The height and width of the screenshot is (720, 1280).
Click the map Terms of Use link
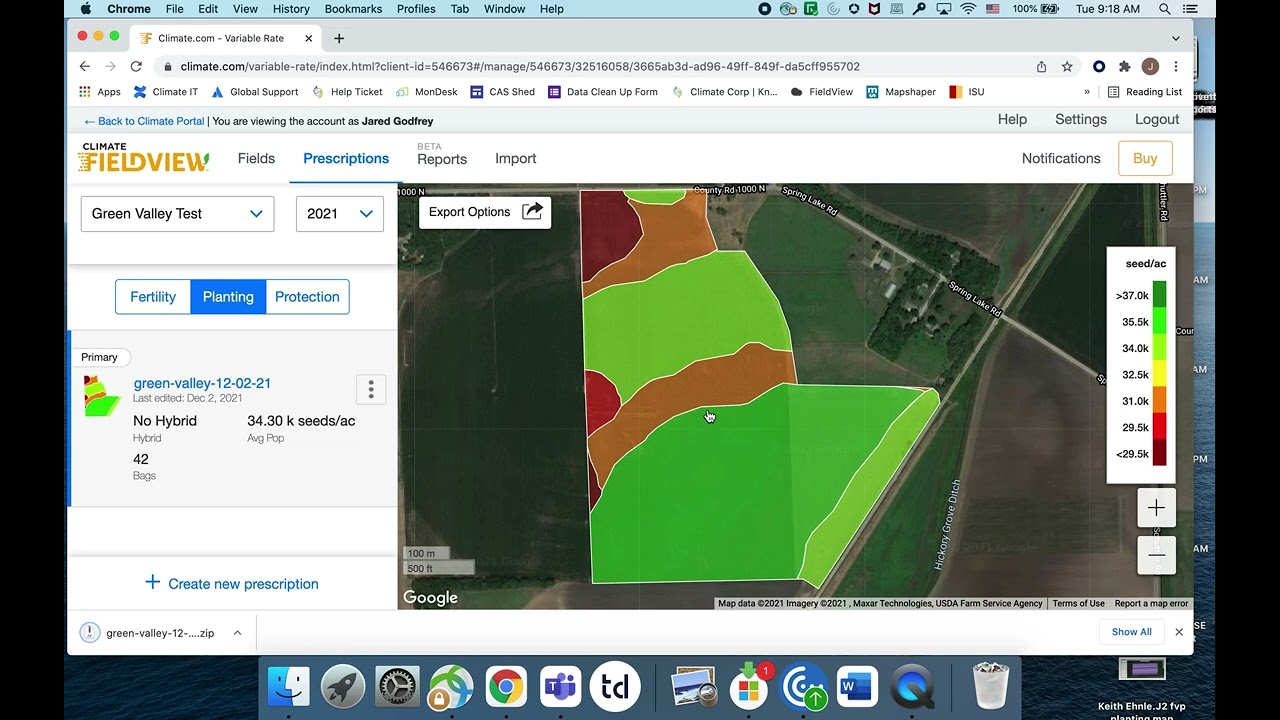[x=1078, y=604]
